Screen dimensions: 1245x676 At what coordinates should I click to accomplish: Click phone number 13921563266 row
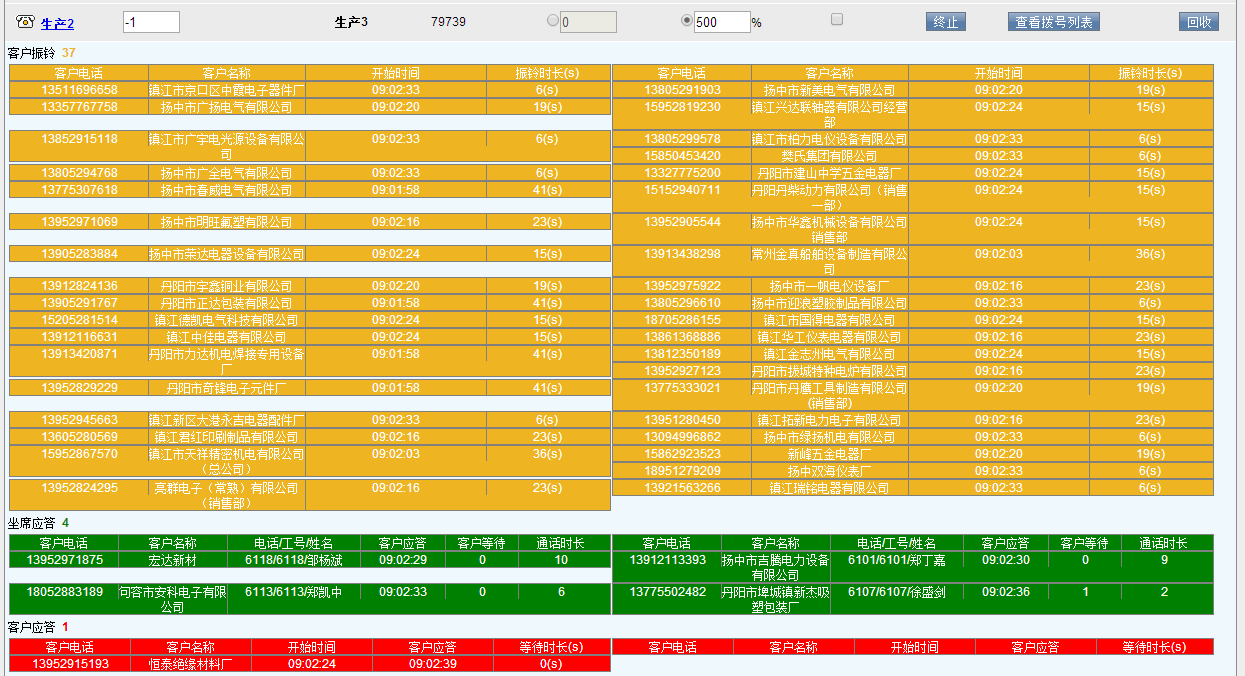point(682,488)
